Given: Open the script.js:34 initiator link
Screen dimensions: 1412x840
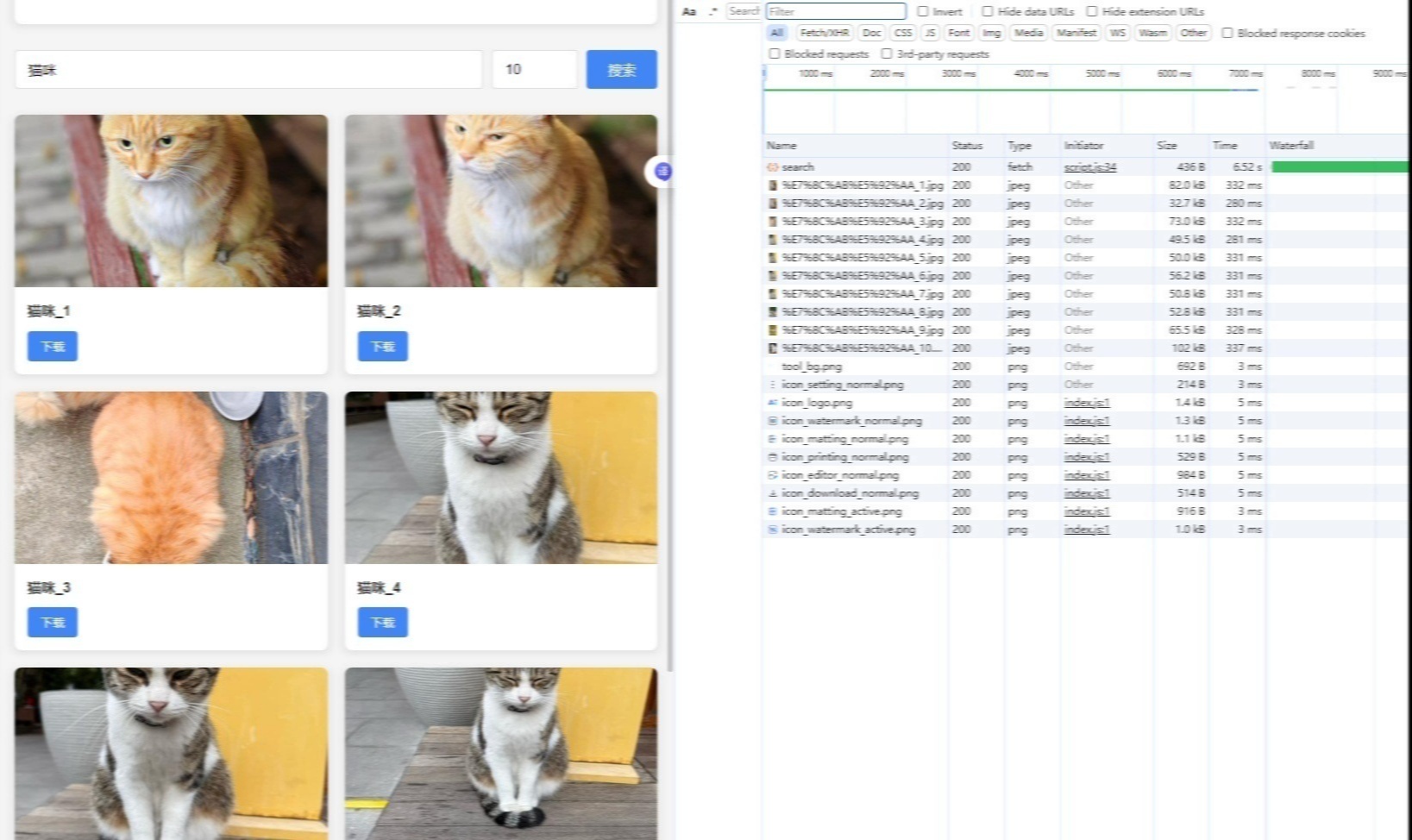Looking at the screenshot, I should [x=1089, y=167].
